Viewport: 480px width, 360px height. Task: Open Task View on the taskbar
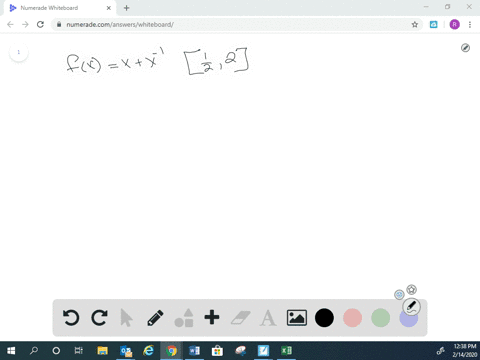(79, 350)
